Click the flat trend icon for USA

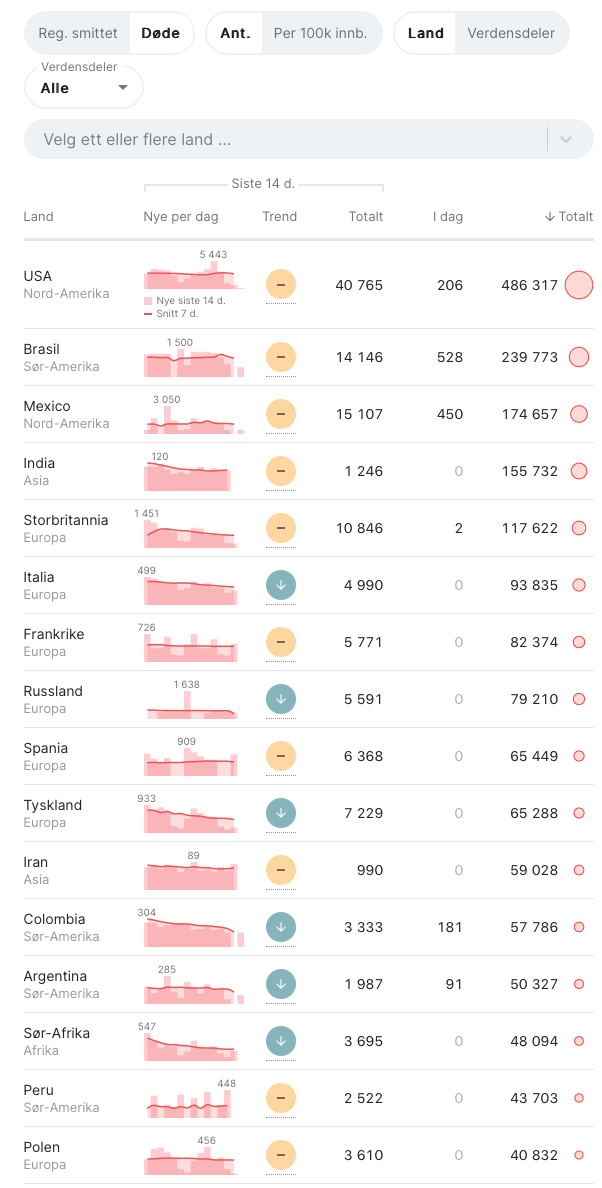(281, 285)
